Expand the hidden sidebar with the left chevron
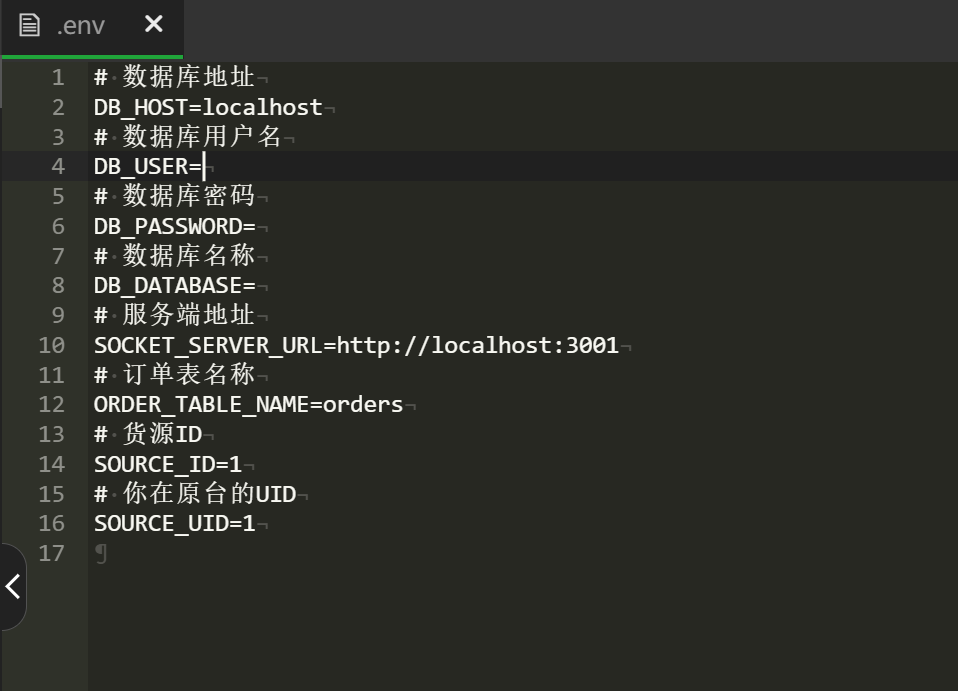958x691 pixels. (x=13, y=586)
